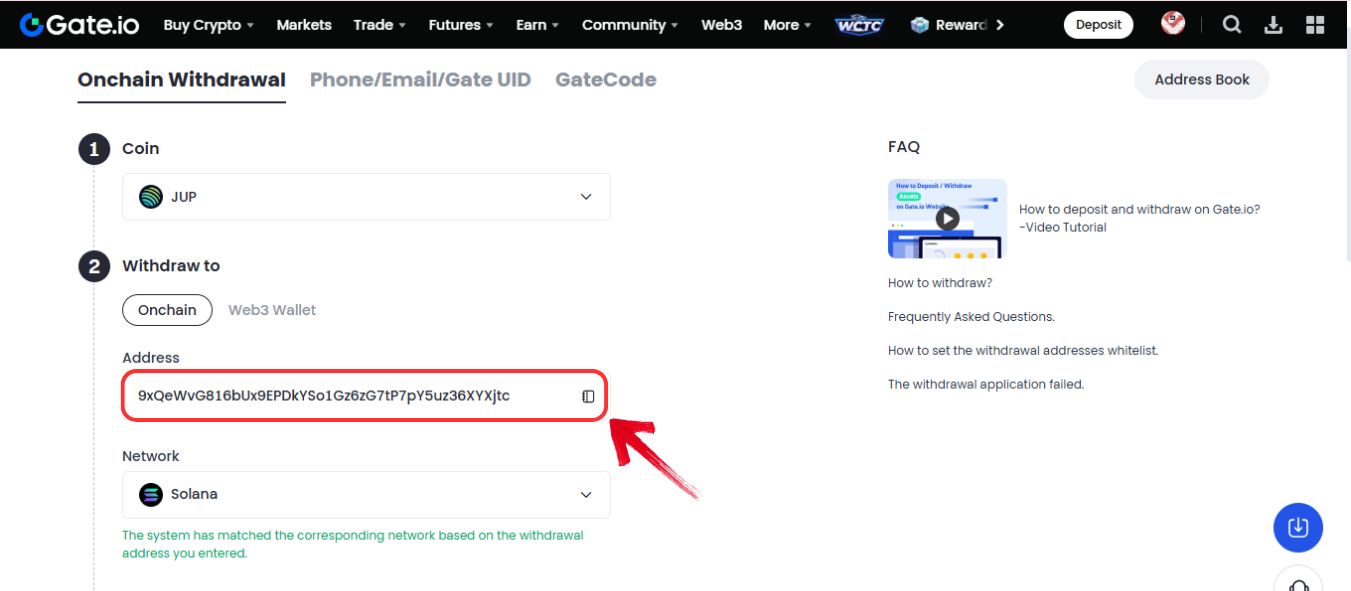Open the headset support chat icon

click(1298, 581)
